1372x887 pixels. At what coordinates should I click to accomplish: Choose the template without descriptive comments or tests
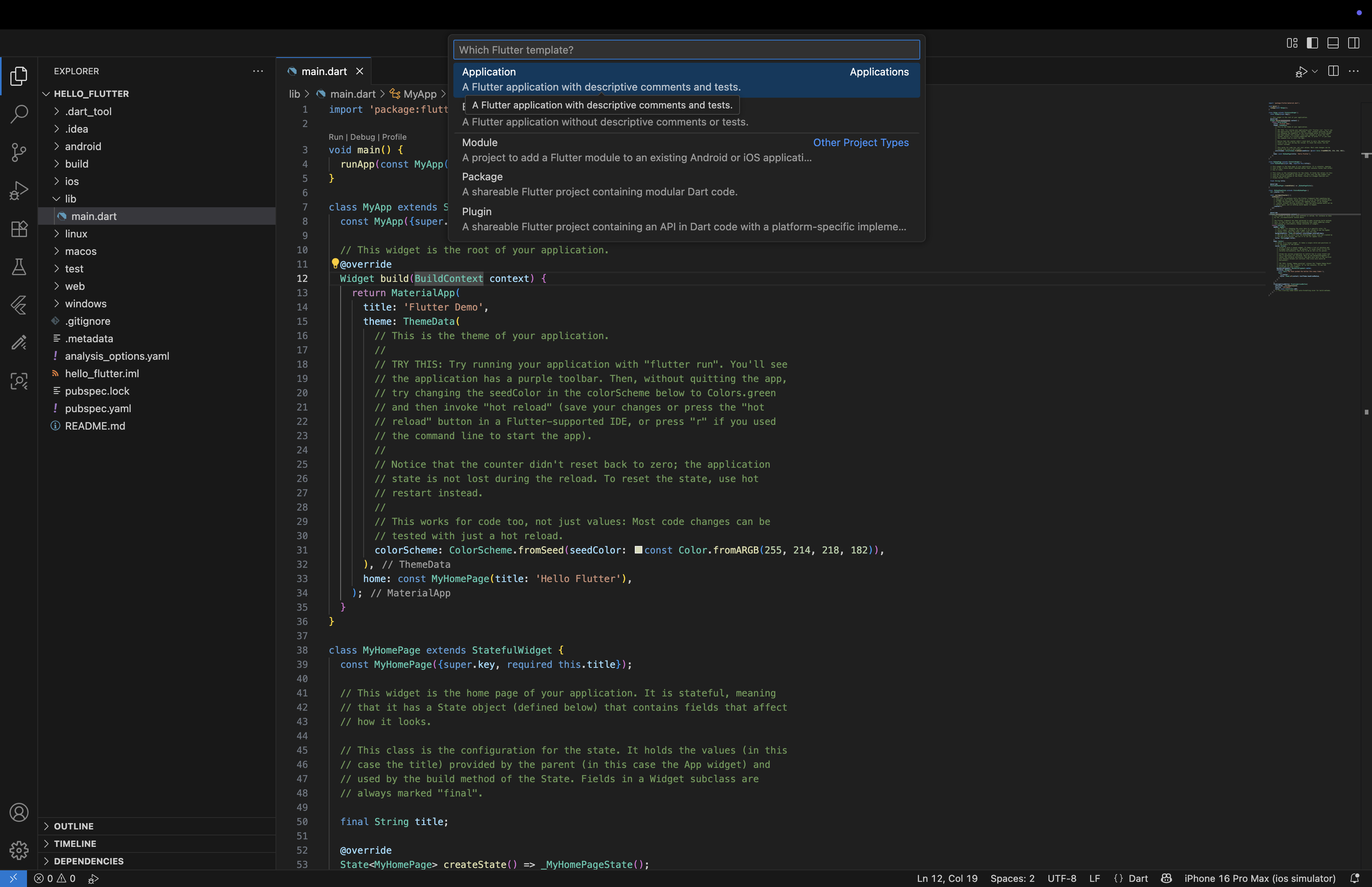pos(686,115)
